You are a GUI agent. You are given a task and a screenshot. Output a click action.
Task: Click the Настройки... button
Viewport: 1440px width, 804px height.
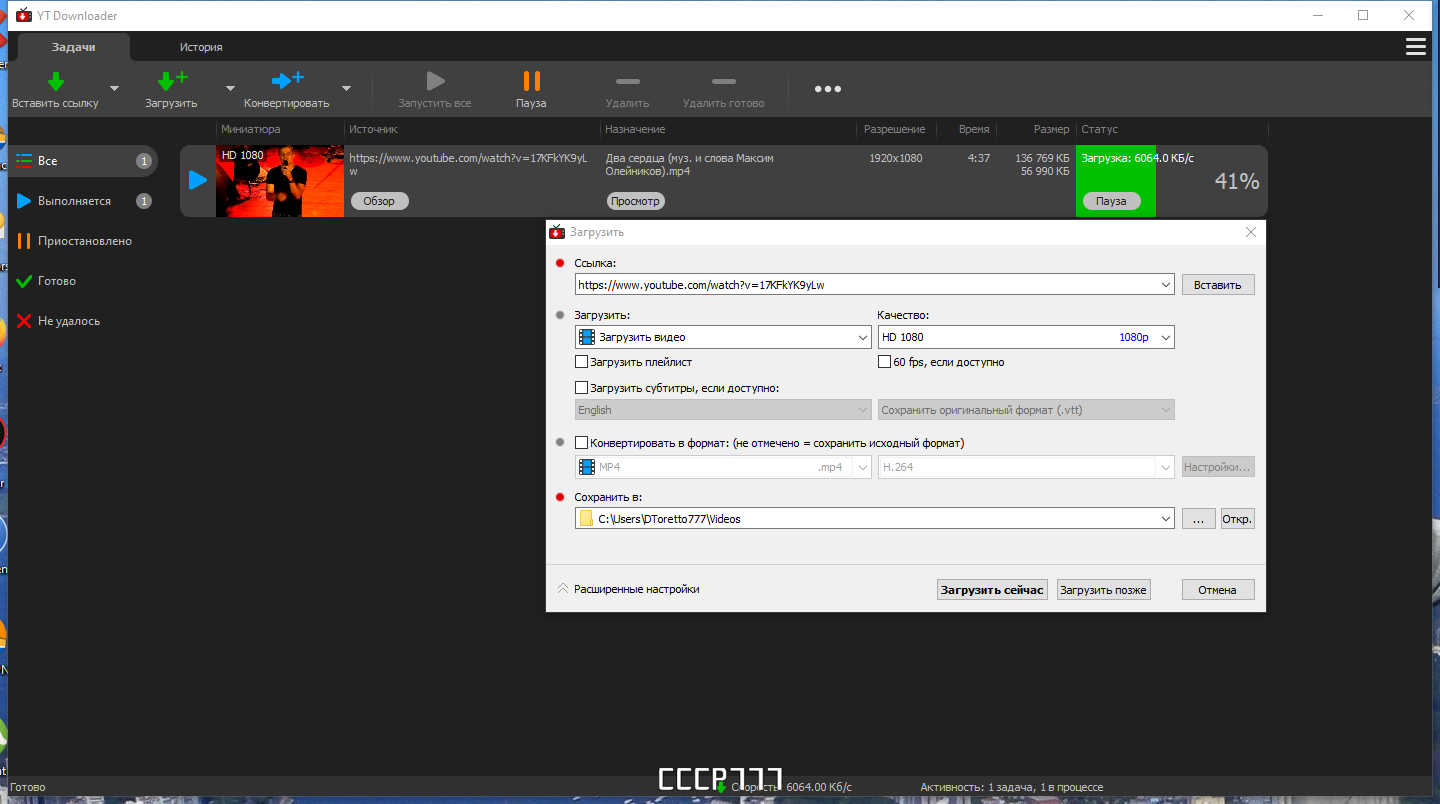1218,467
